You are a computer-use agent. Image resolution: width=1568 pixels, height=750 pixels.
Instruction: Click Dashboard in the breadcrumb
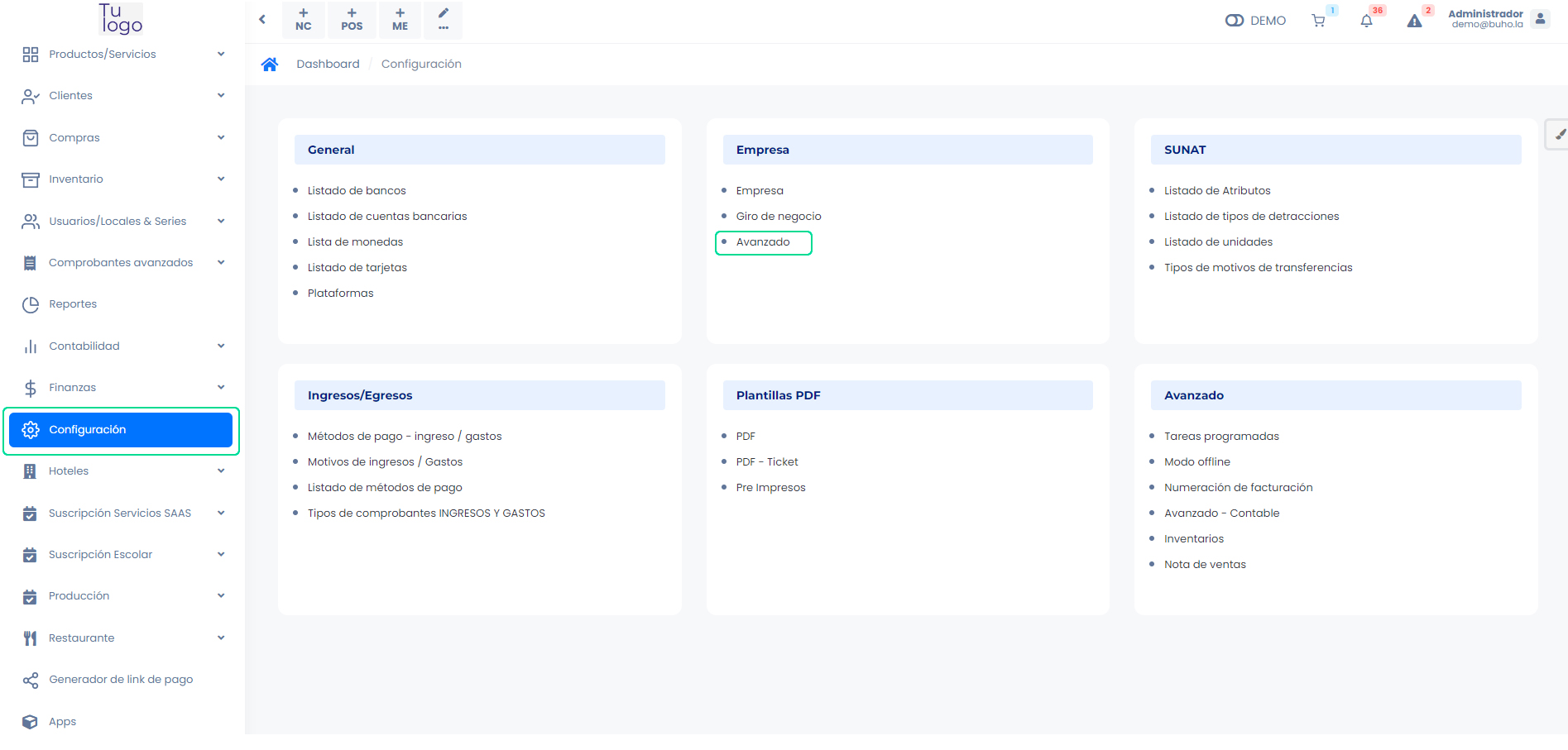(x=328, y=64)
